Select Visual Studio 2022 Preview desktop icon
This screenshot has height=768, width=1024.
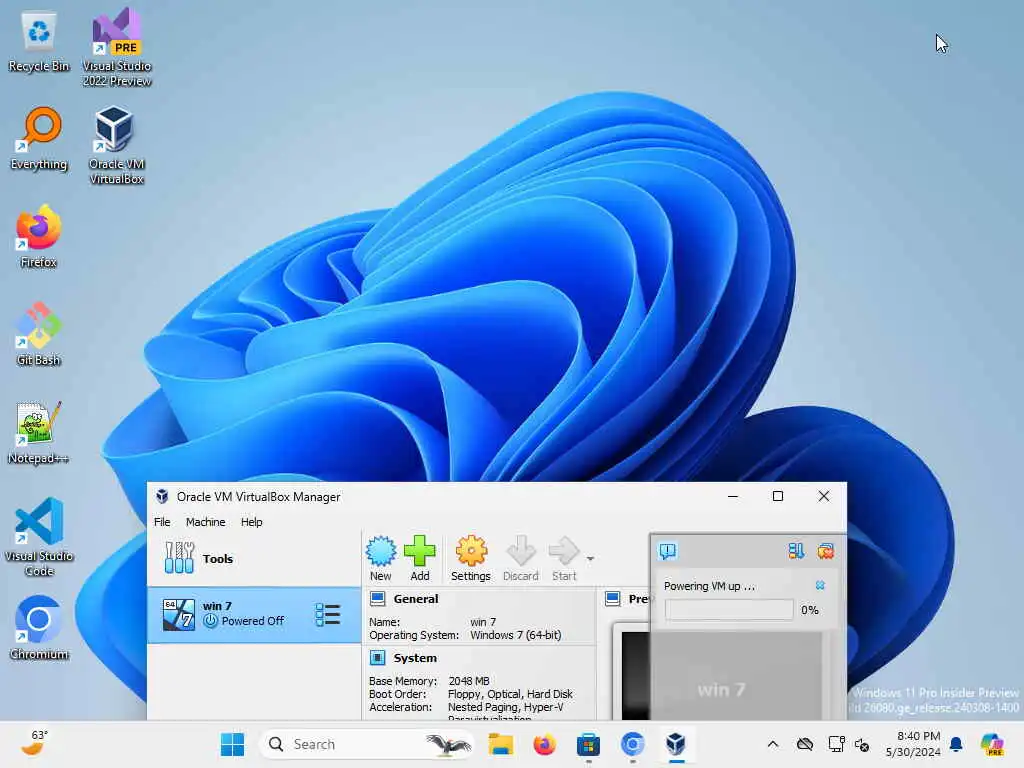(x=117, y=47)
